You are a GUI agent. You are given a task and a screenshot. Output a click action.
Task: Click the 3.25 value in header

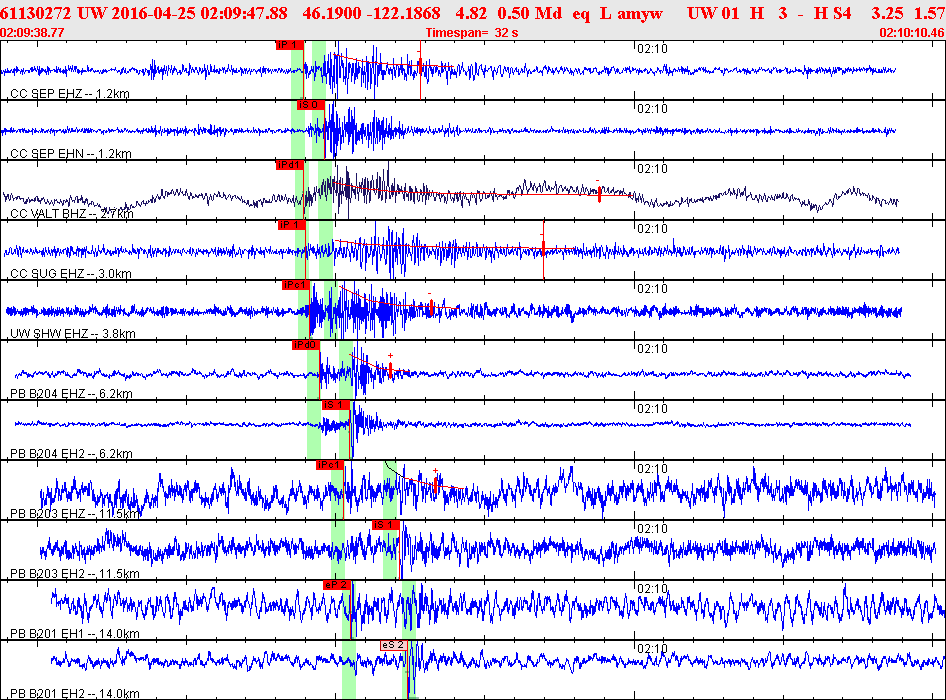pyautogui.click(x=887, y=13)
